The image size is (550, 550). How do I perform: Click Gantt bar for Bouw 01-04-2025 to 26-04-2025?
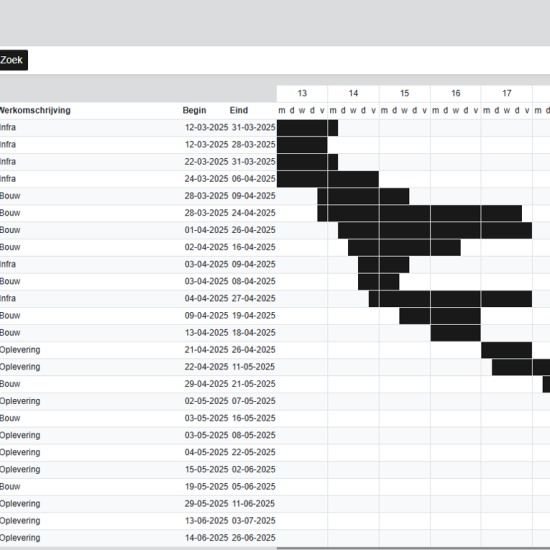(x=435, y=230)
